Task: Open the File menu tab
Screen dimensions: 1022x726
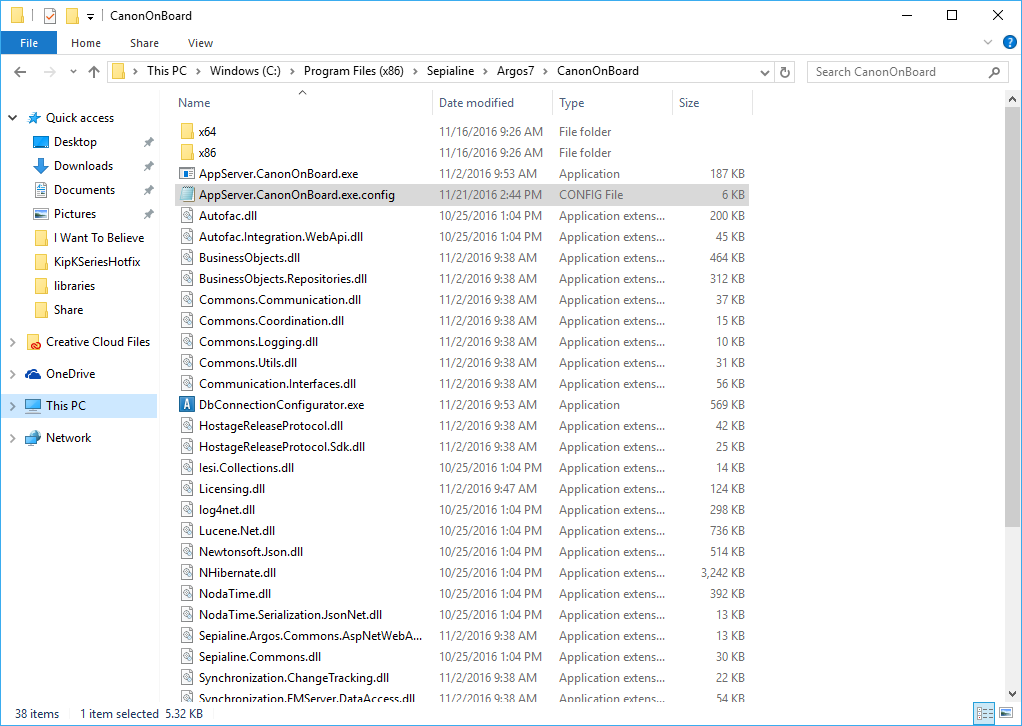Action: [x=29, y=43]
